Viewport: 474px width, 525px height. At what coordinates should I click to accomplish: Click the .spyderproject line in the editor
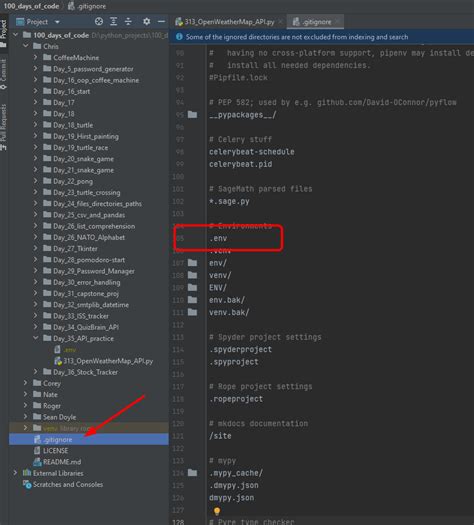(240, 349)
